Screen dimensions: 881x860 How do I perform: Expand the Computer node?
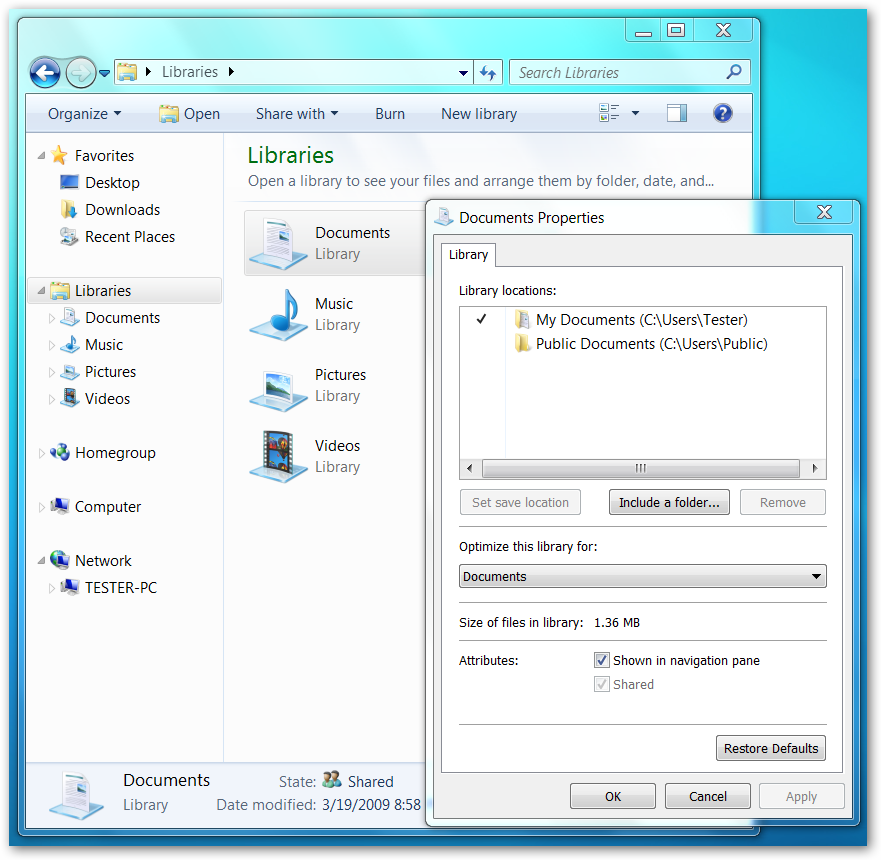coord(42,507)
